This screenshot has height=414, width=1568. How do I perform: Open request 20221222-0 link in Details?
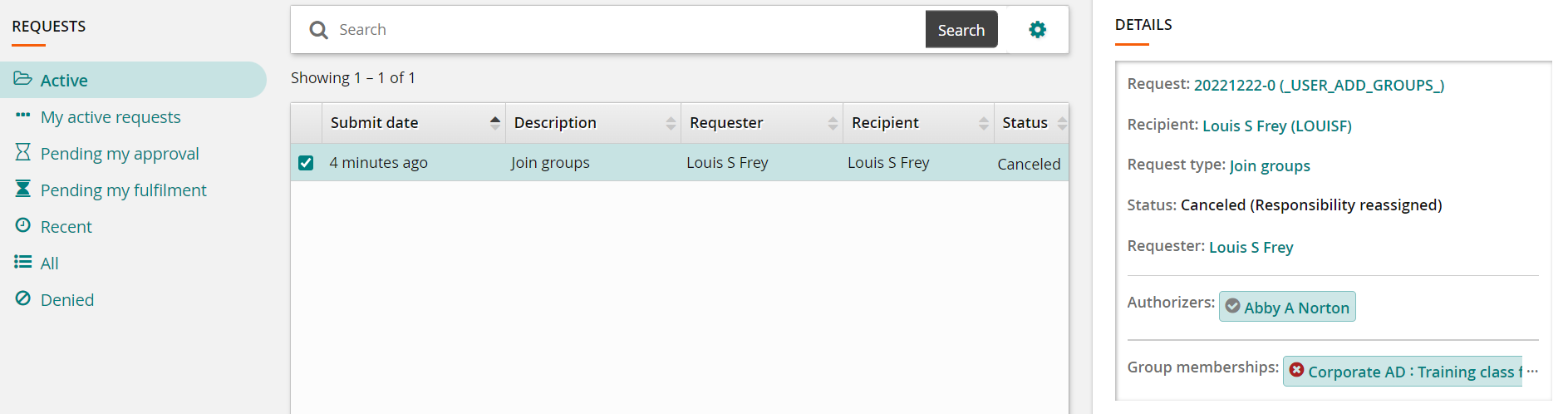(x=1319, y=85)
